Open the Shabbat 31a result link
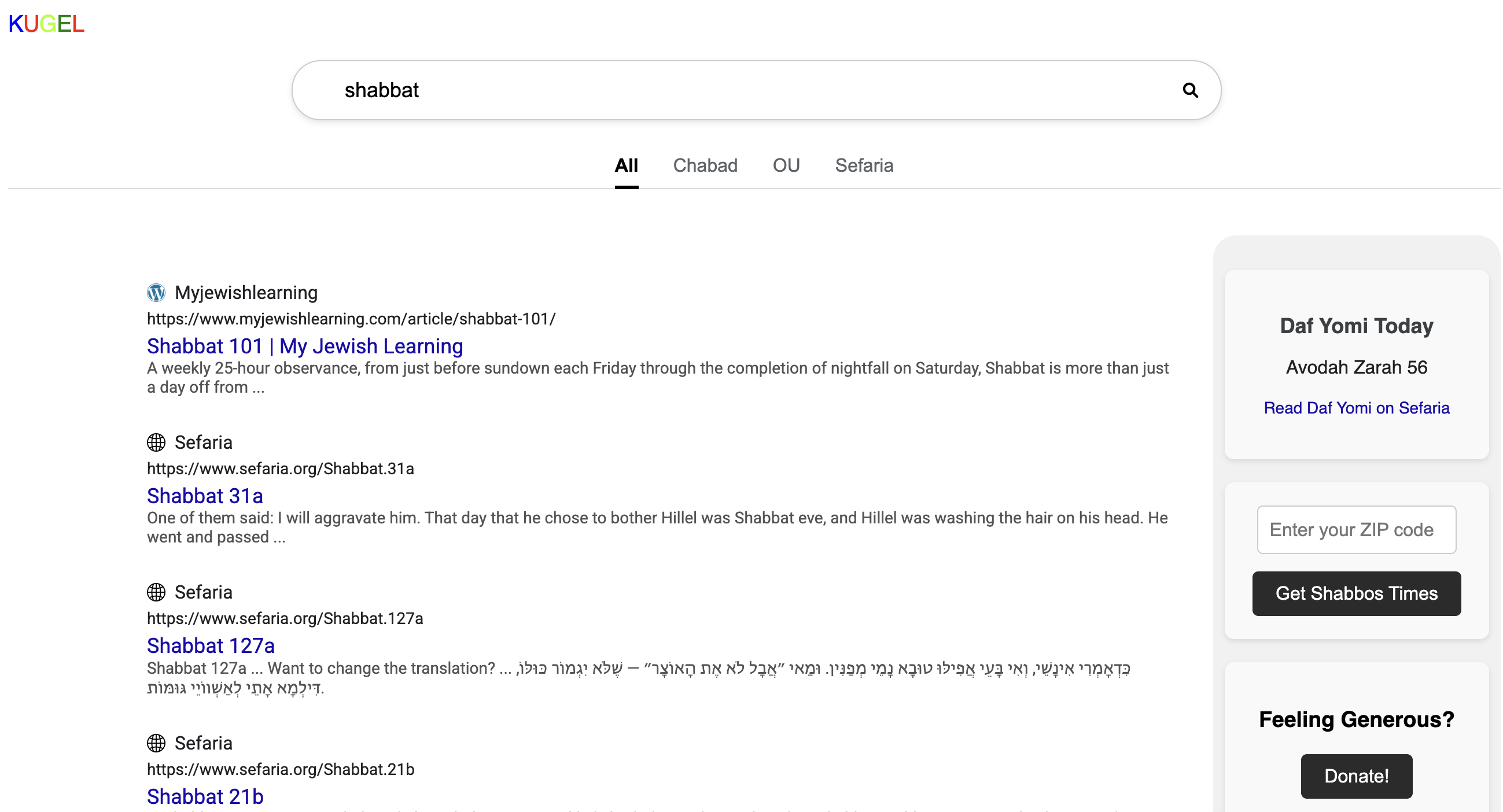 (x=205, y=496)
